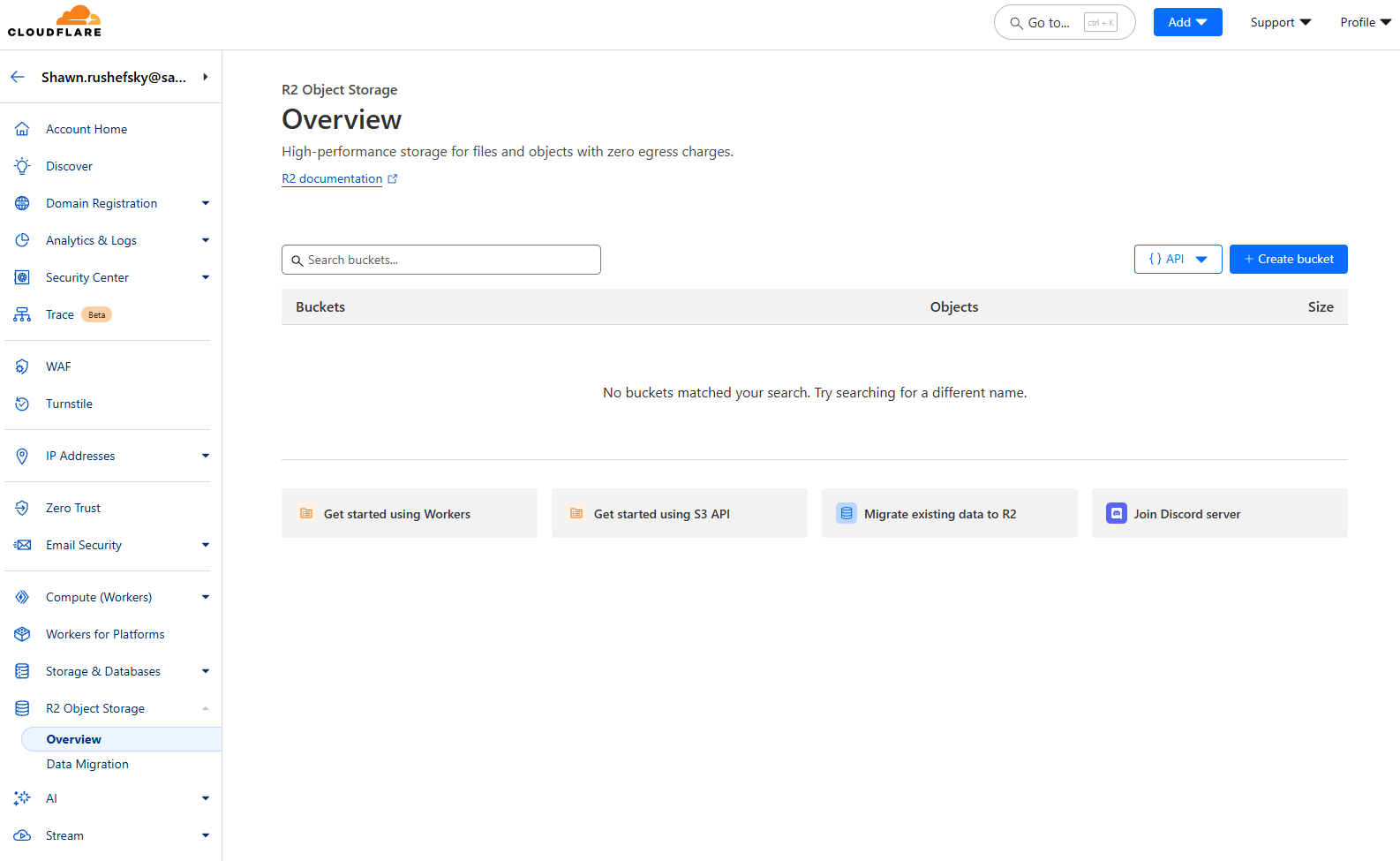Click the Migrate existing data database icon
This screenshot has width=1400, height=861.
[847, 513]
